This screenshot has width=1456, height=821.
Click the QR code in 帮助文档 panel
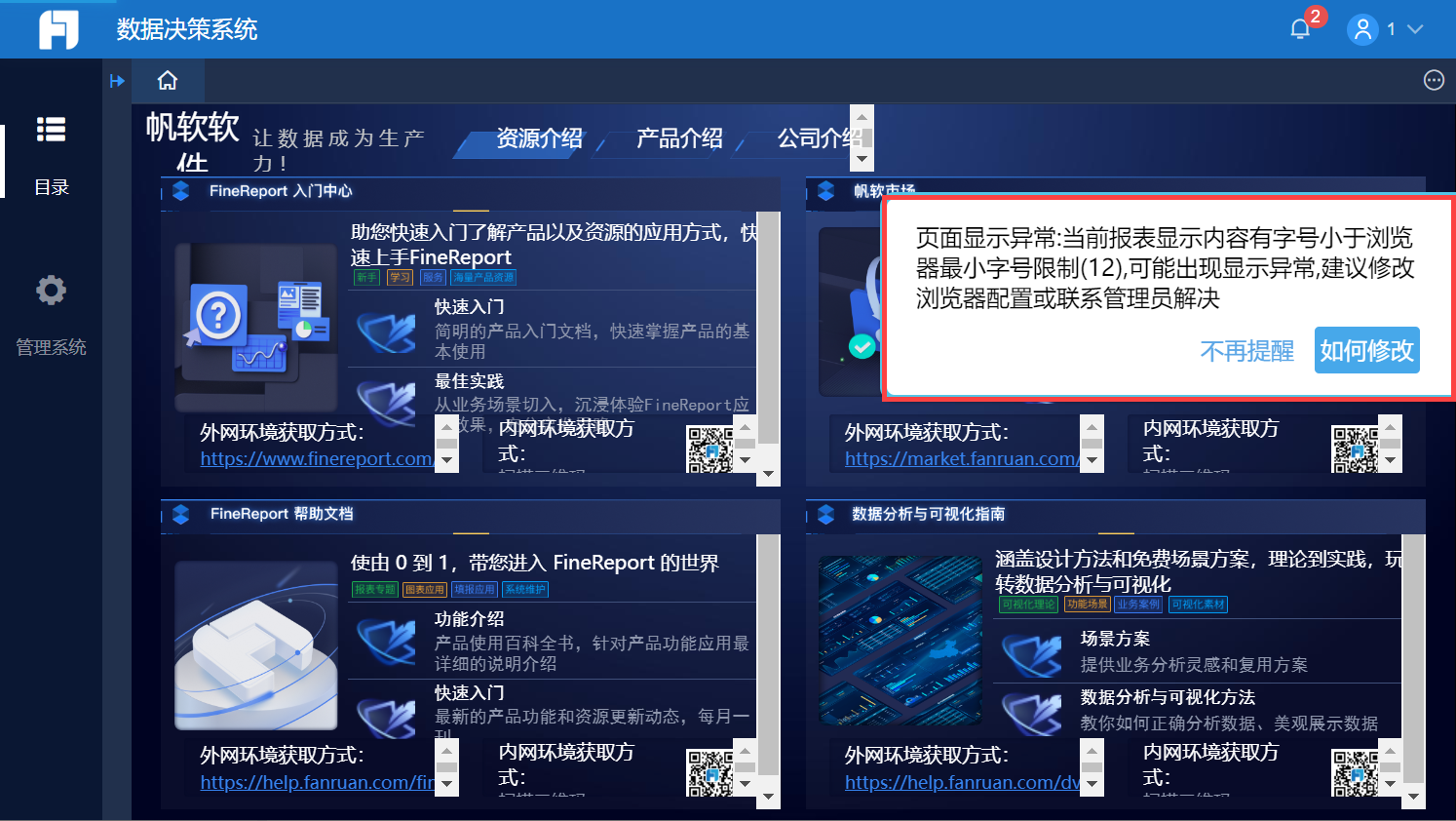(709, 773)
